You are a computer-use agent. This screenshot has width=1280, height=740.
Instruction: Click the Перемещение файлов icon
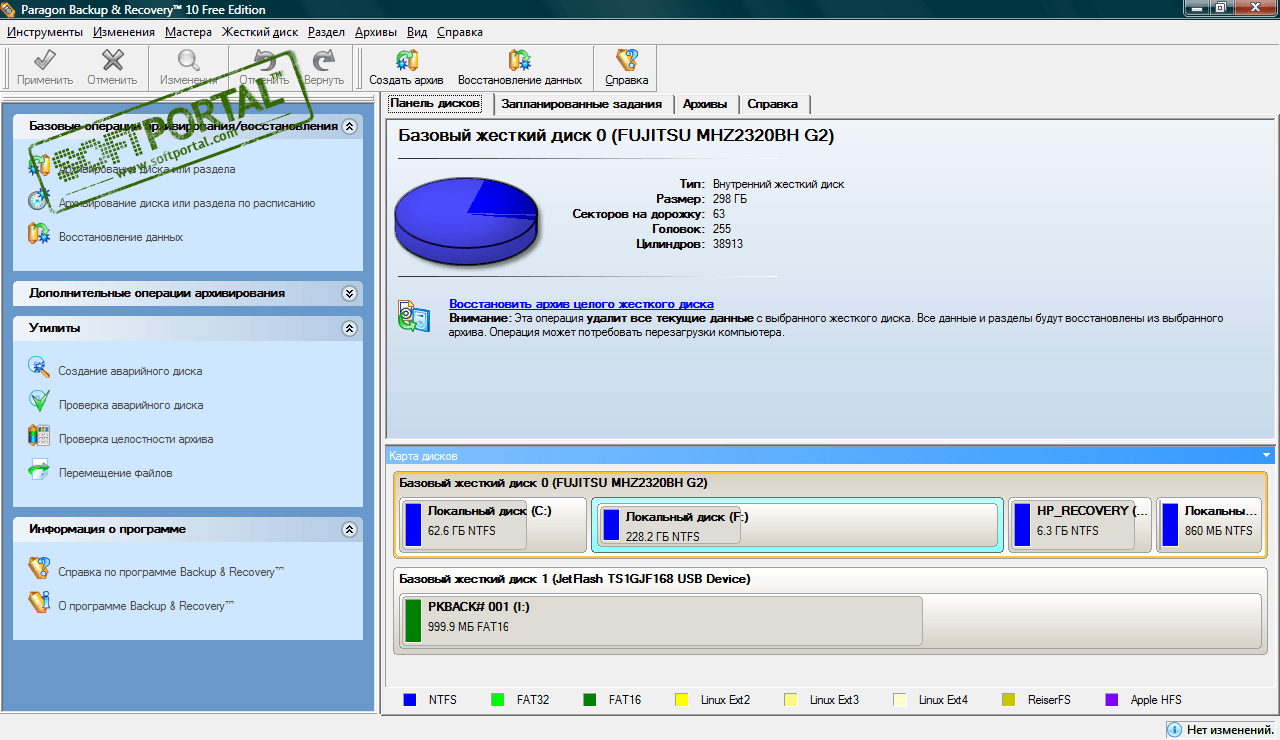[x=39, y=470]
